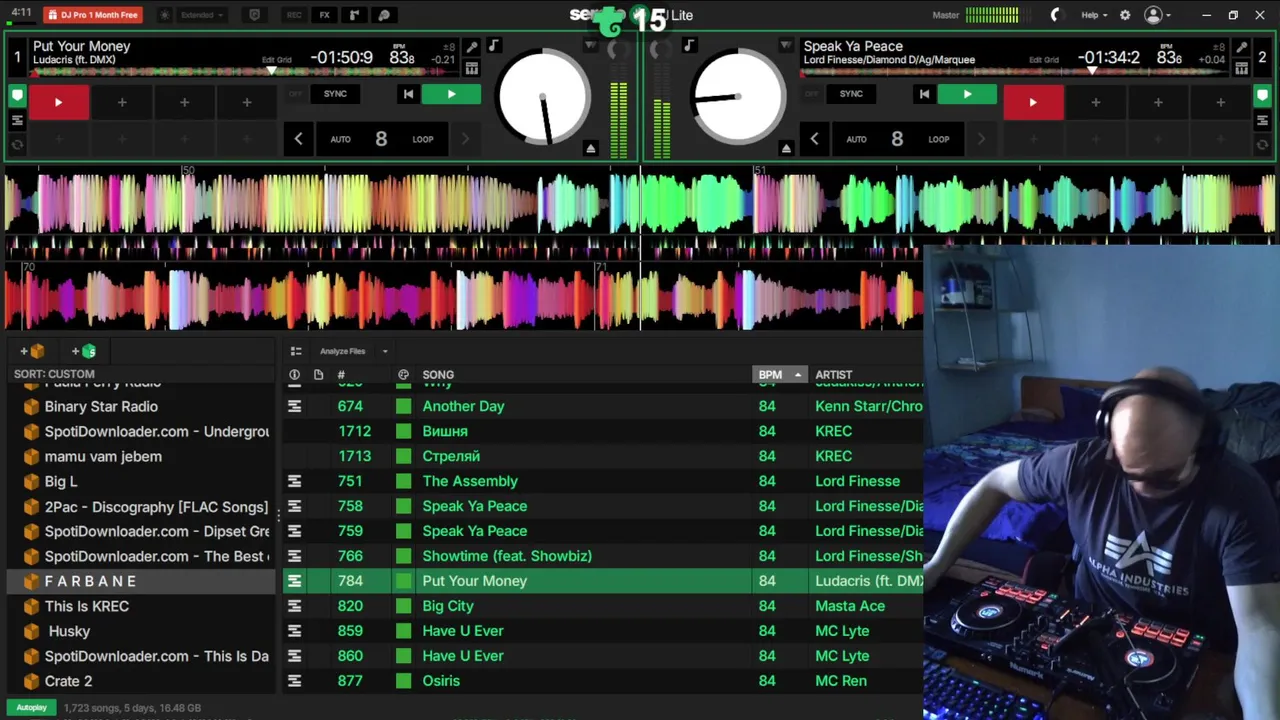Click the shield icon in top toolbar
The image size is (1280, 720).
click(254, 15)
